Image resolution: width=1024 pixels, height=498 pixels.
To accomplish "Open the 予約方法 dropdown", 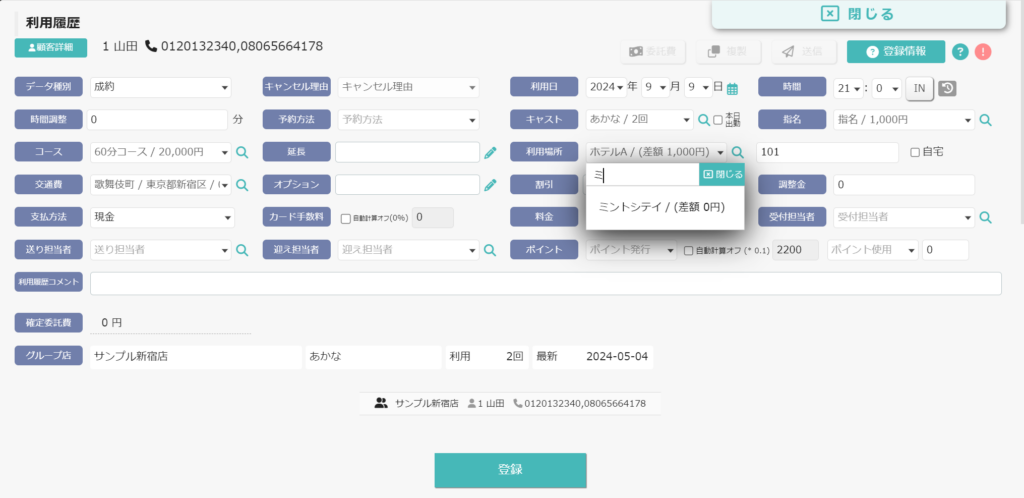I will pos(409,120).
